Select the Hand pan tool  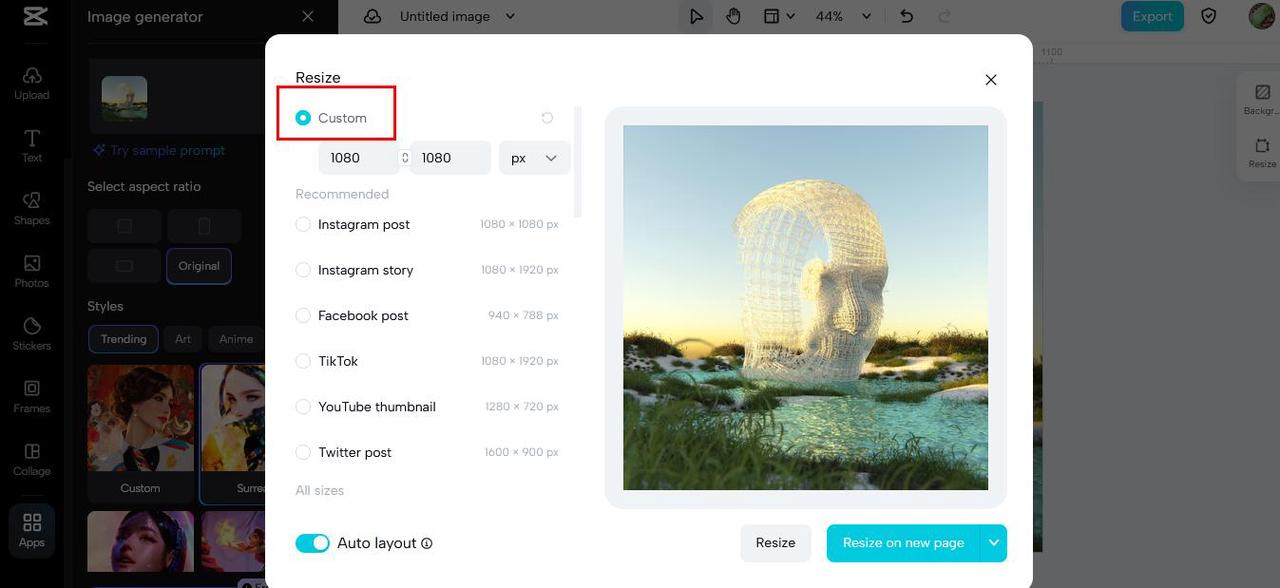[733, 16]
